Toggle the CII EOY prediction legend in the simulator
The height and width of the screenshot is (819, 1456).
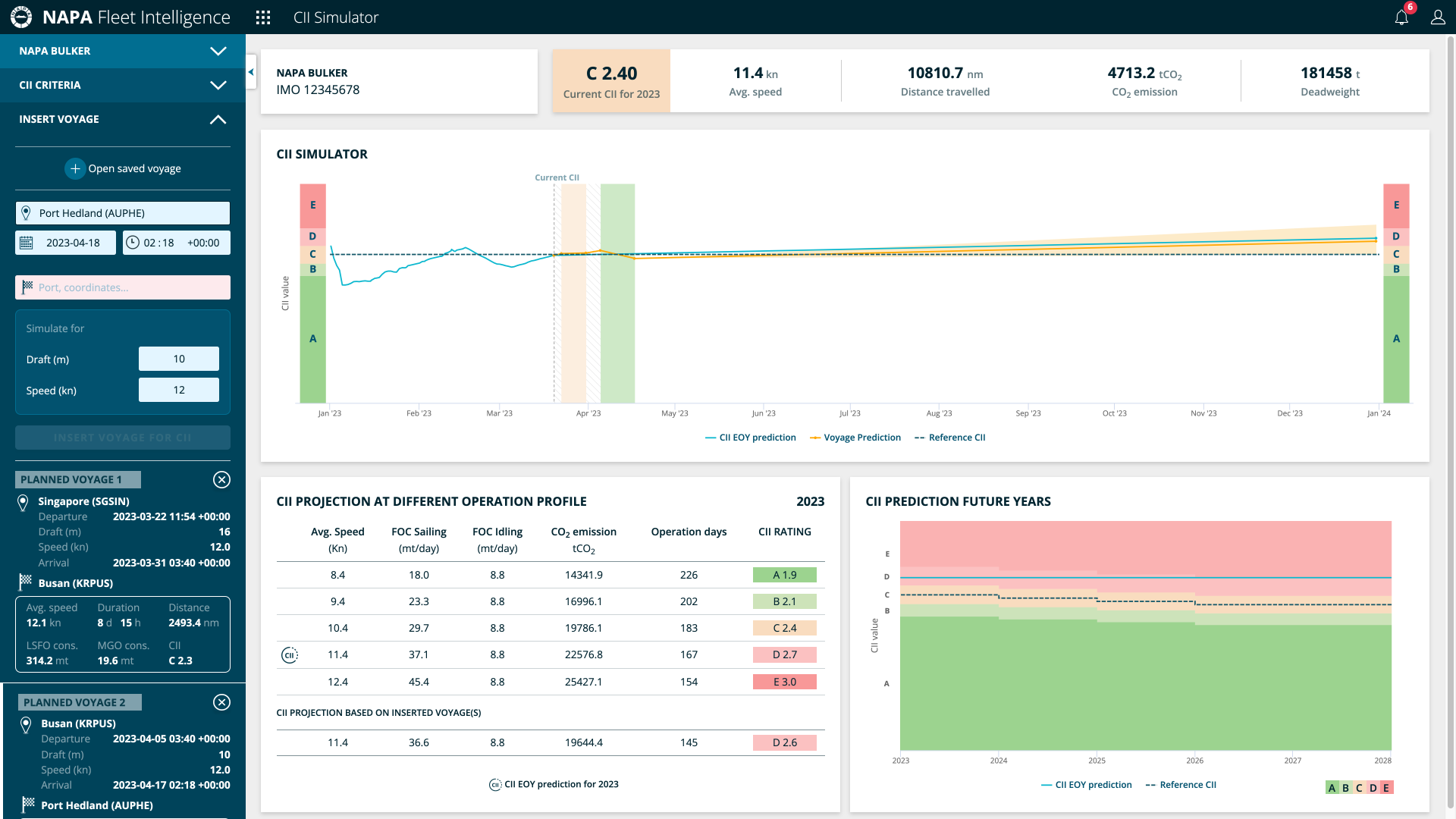[x=751, y=438]
